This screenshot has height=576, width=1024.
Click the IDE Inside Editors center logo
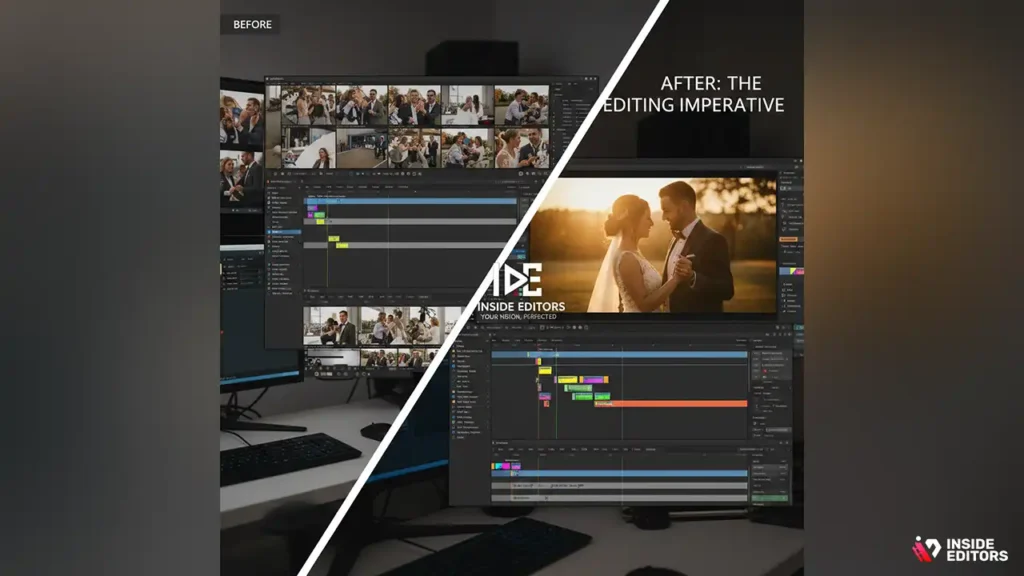coord(520,291)
